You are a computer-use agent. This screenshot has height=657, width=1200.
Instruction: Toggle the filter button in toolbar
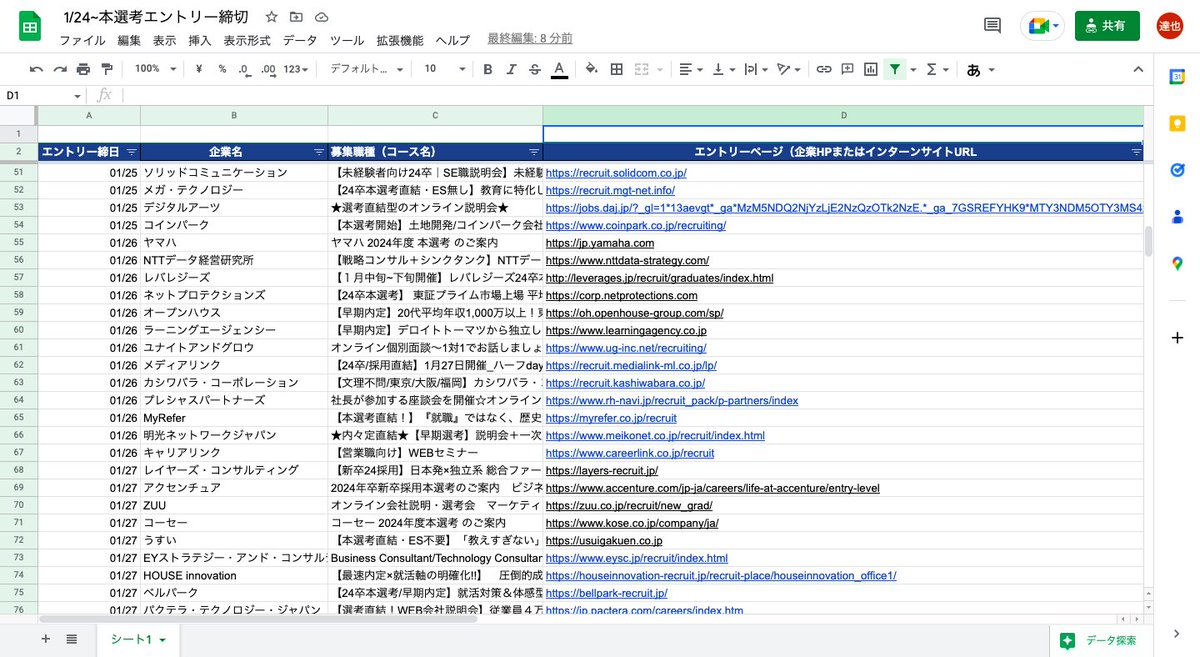pos(895,69)
